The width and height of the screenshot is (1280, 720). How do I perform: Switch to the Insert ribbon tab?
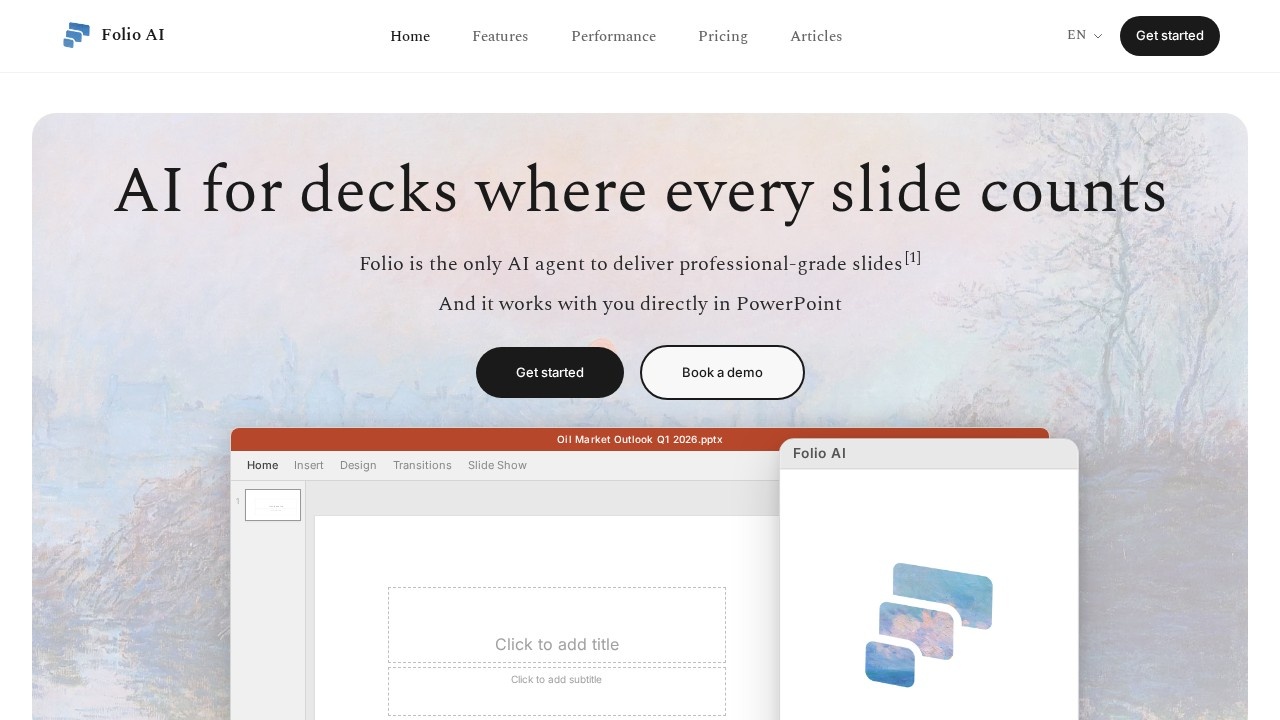[309, 465]
